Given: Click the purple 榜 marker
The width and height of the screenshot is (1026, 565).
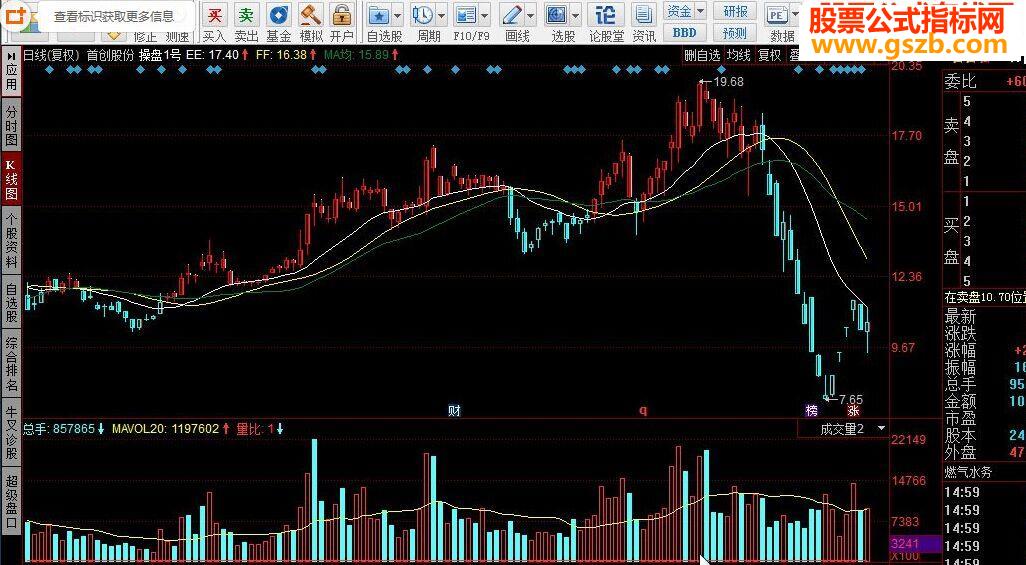Looking at the screenshot, I should [x=811, y=411].
